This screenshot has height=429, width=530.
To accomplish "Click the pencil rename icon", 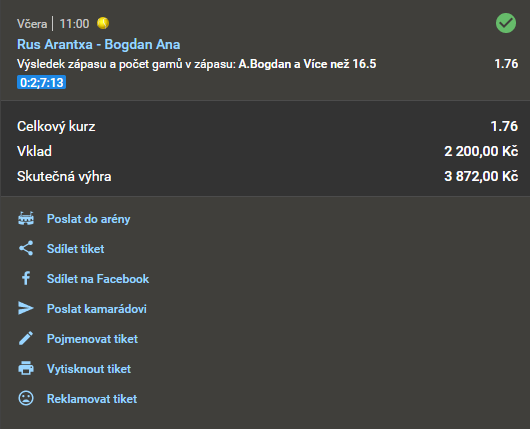I will point(26,338).
